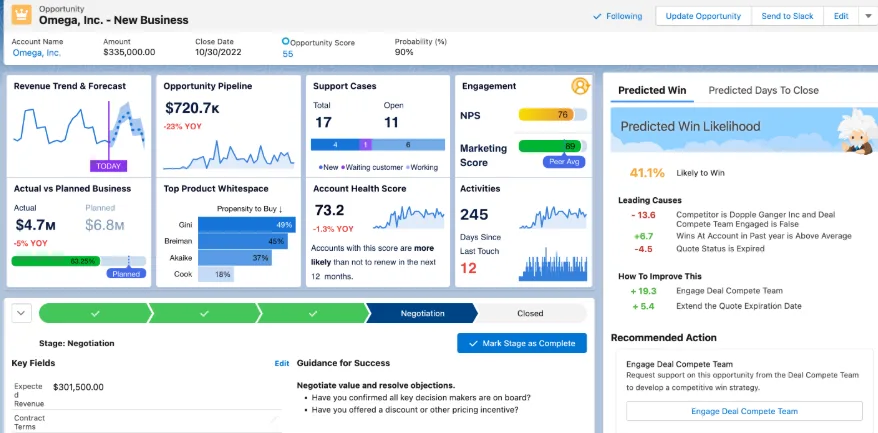Click the -4.5 Quote Status is Expired cause
This screenshot has width=878, height=433.
click(x=697, y=249)
